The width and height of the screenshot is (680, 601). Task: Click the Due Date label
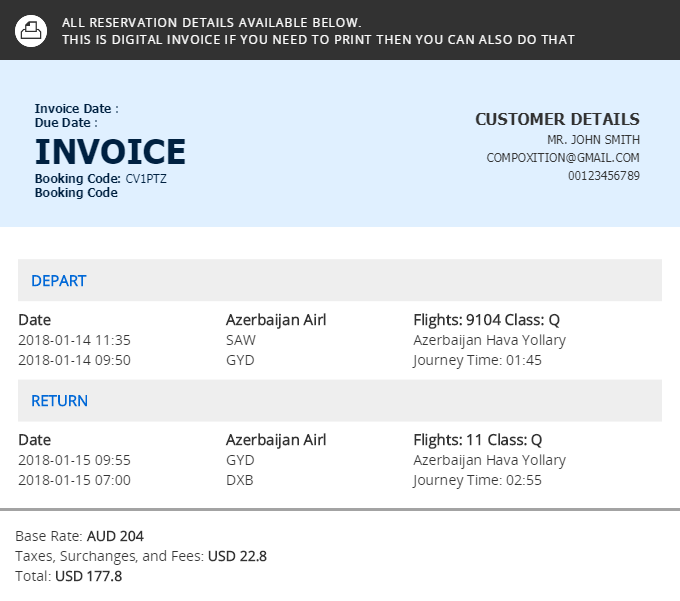click(x=66, y=123)
